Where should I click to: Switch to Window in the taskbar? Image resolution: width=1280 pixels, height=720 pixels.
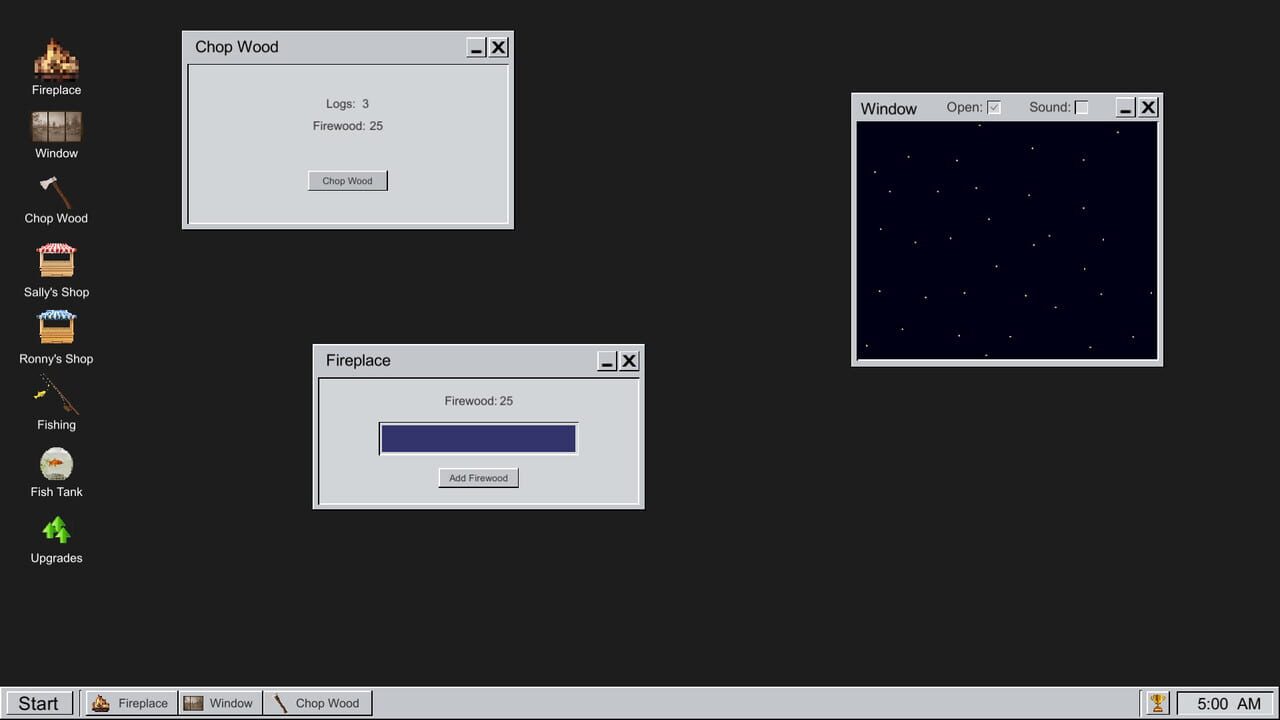220,703
